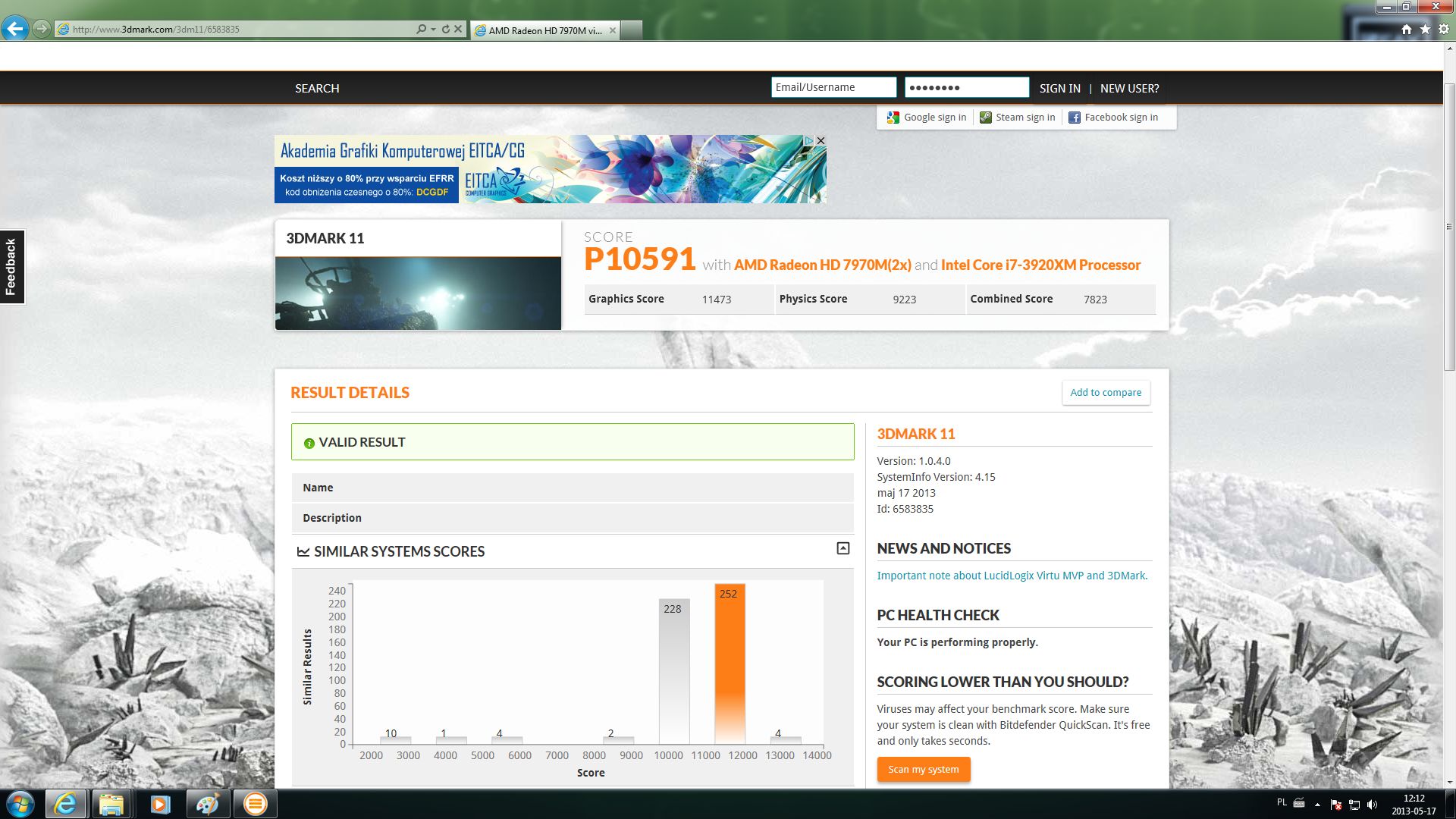Open the browser Tools gear menu
This screenshot has height=819, width=1456.
pyautogui.click(x=1444, y=29)
